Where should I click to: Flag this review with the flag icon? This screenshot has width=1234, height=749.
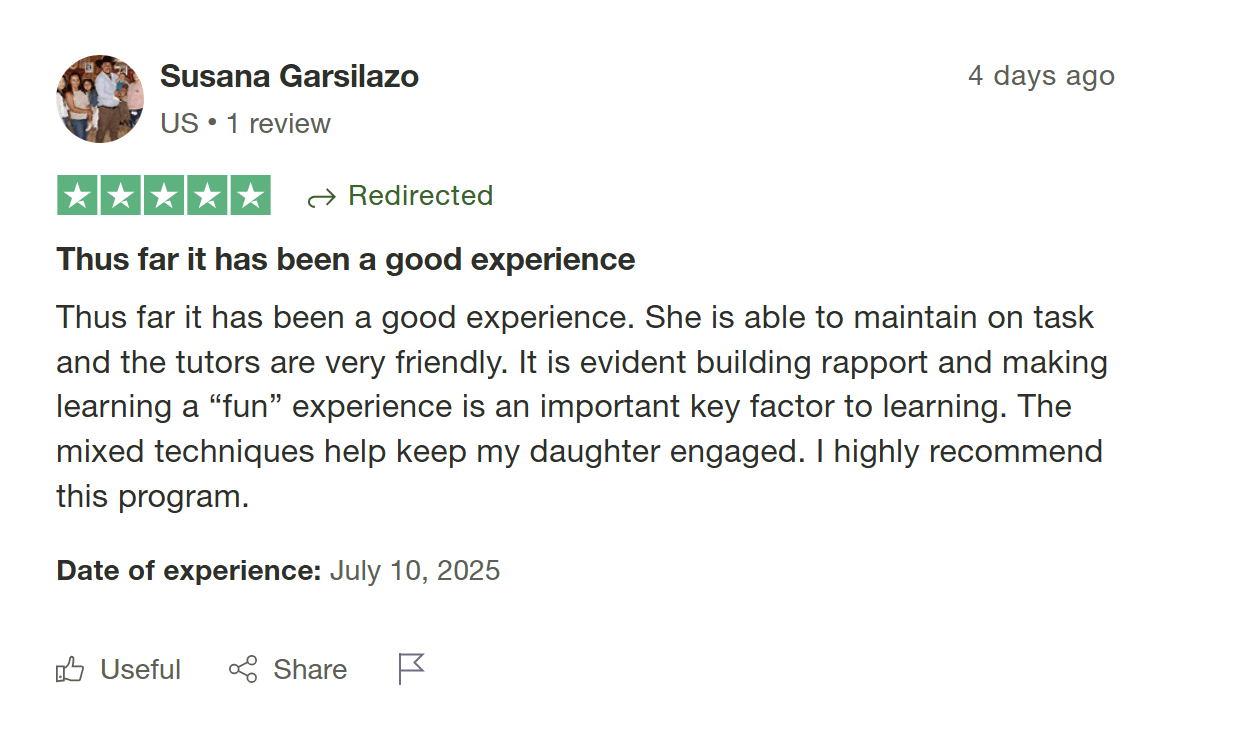(411, 668)
